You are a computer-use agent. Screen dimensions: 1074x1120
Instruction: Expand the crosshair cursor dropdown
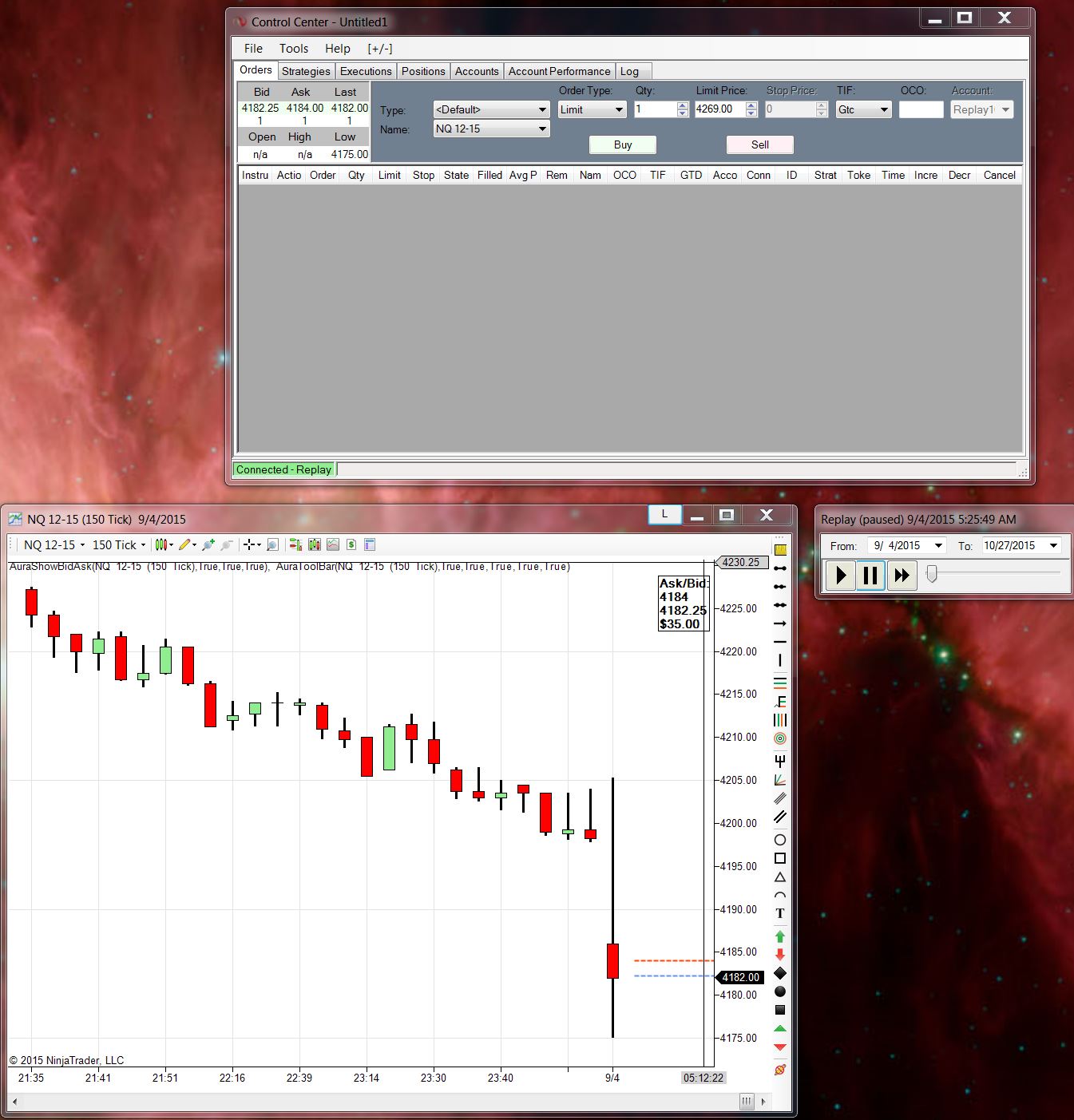[252, 544]
